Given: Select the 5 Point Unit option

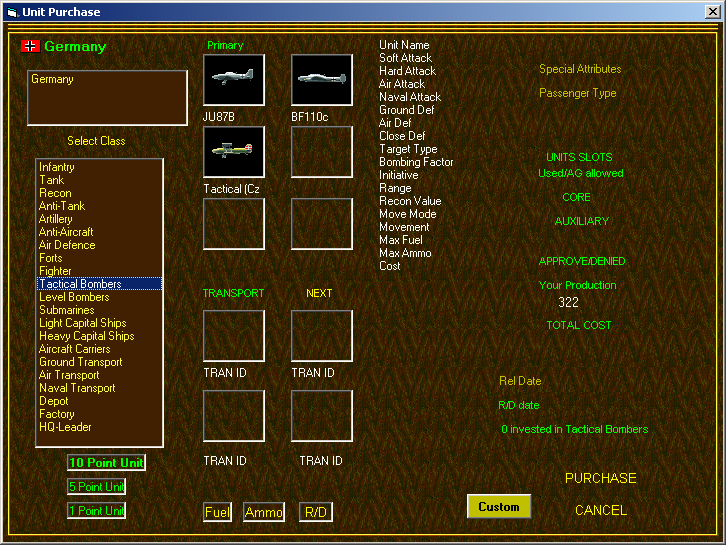Looking at the screenshot, I should (x=96, y=487).
